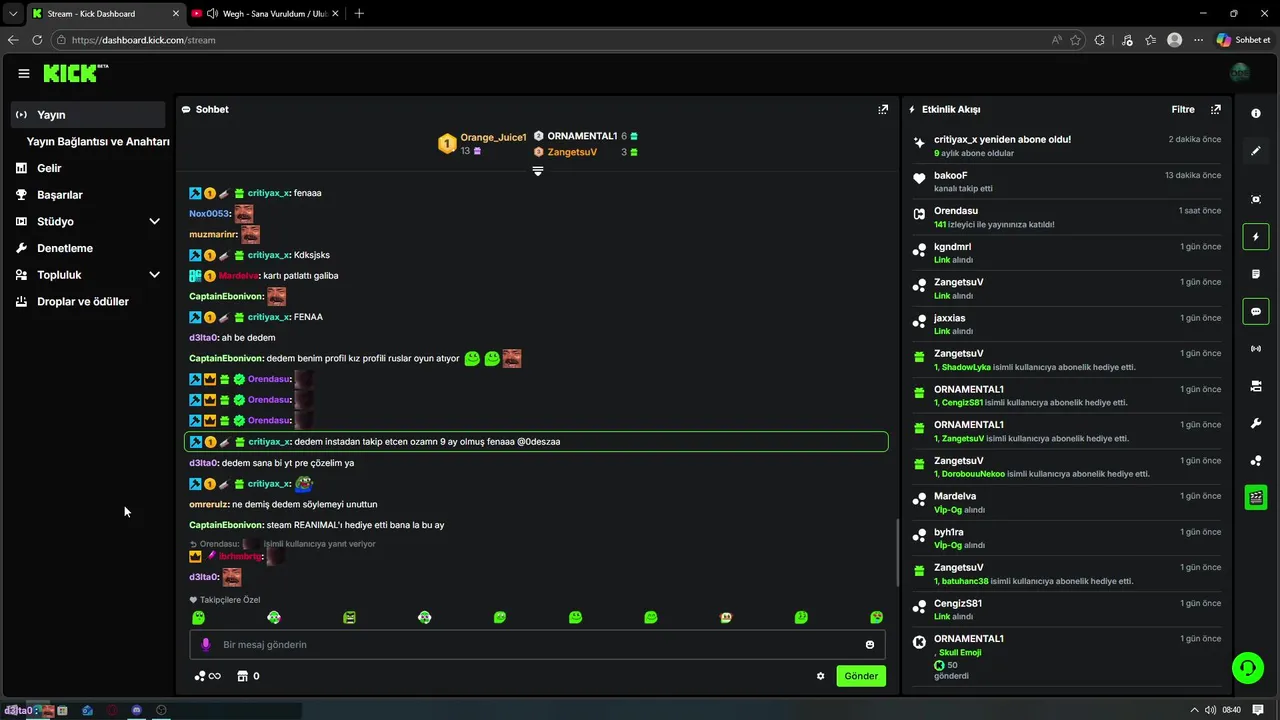
Task: Open the wrench tools icon in right sidebar
Action: coord(1256,423)
